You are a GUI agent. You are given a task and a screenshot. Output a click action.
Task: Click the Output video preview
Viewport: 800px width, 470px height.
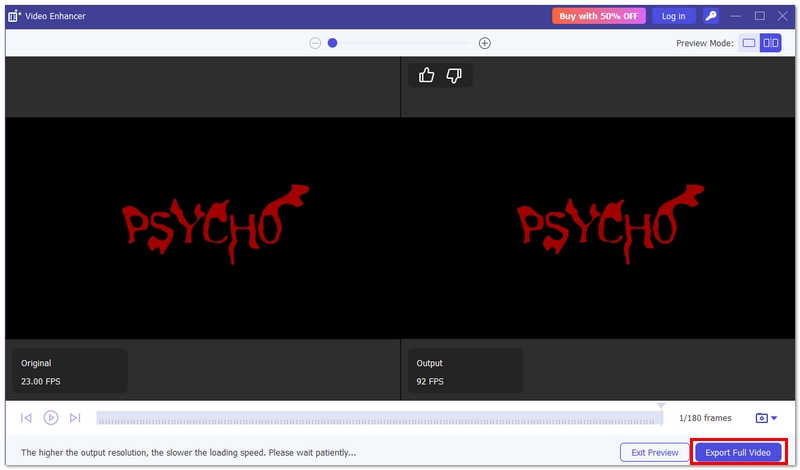[598, 228]
